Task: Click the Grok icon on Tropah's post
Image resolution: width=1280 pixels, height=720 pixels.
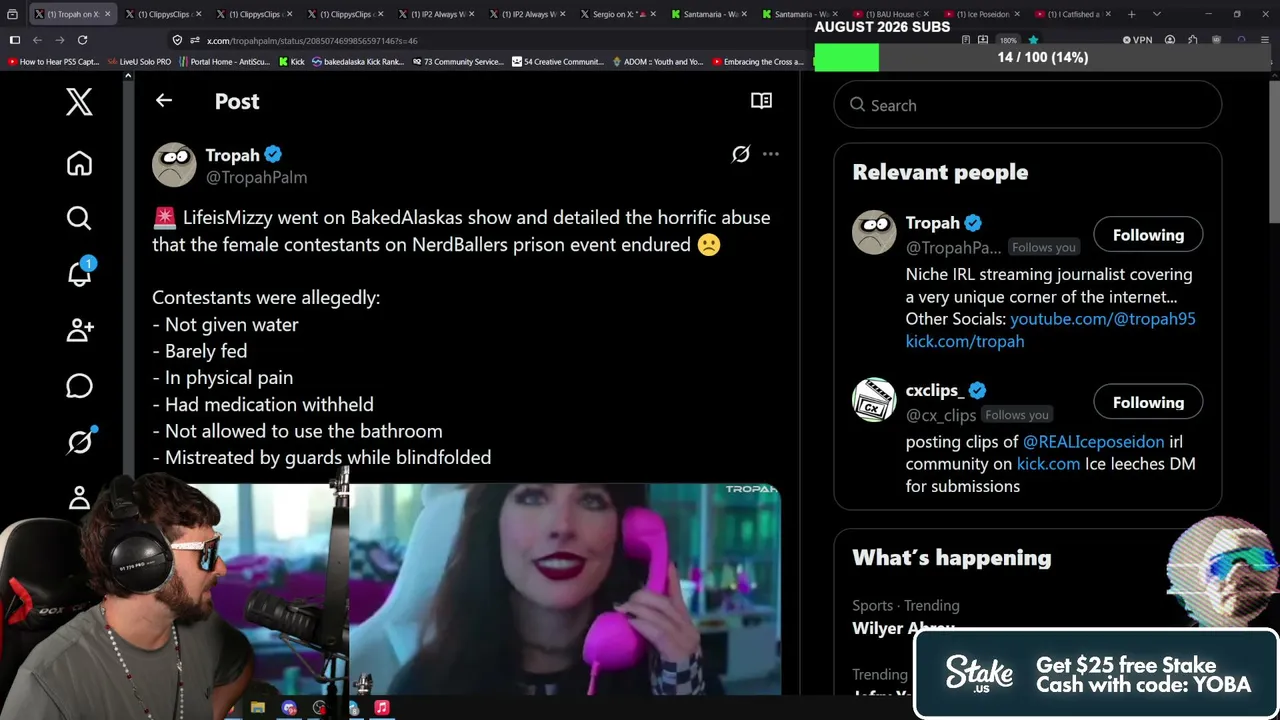Action: pos(740,154)
